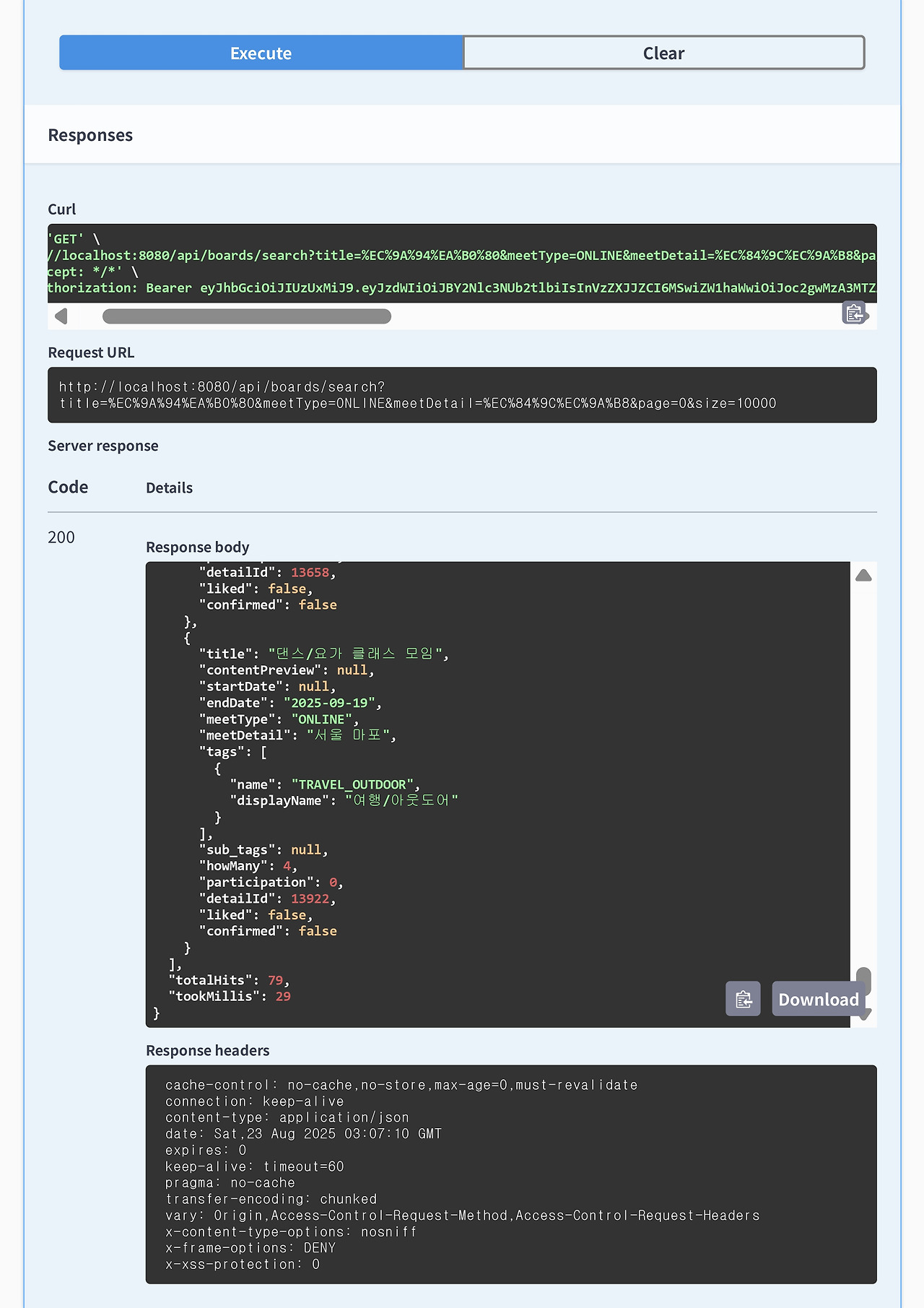
Task: Click the Execute button
Action: pyautogui.click(x=261, y=53)
